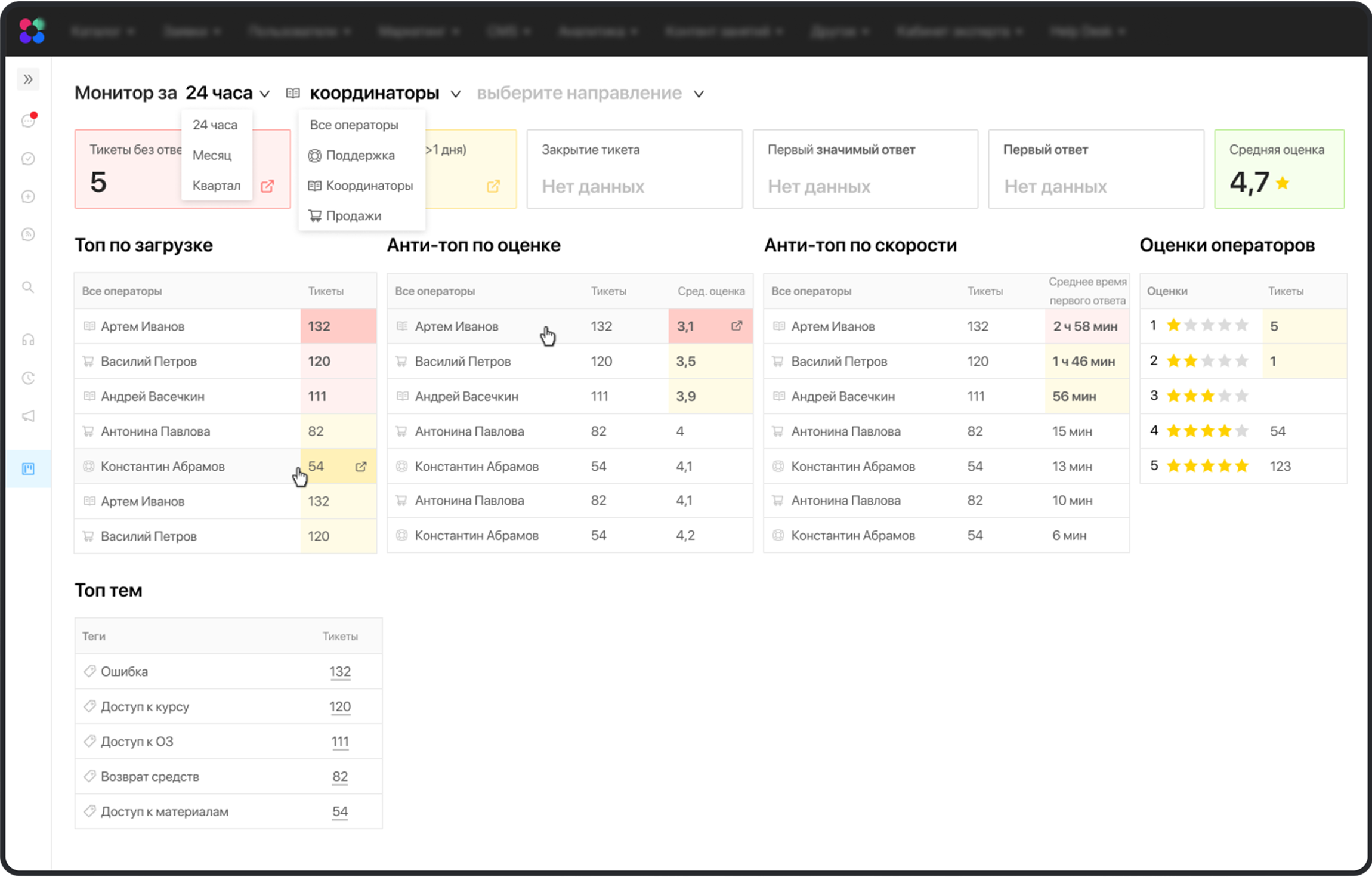The height and width of the screenshot is (877, 1372).
Task: Open the 132 tickets link for Ошибка
Action: coord(340,671)
